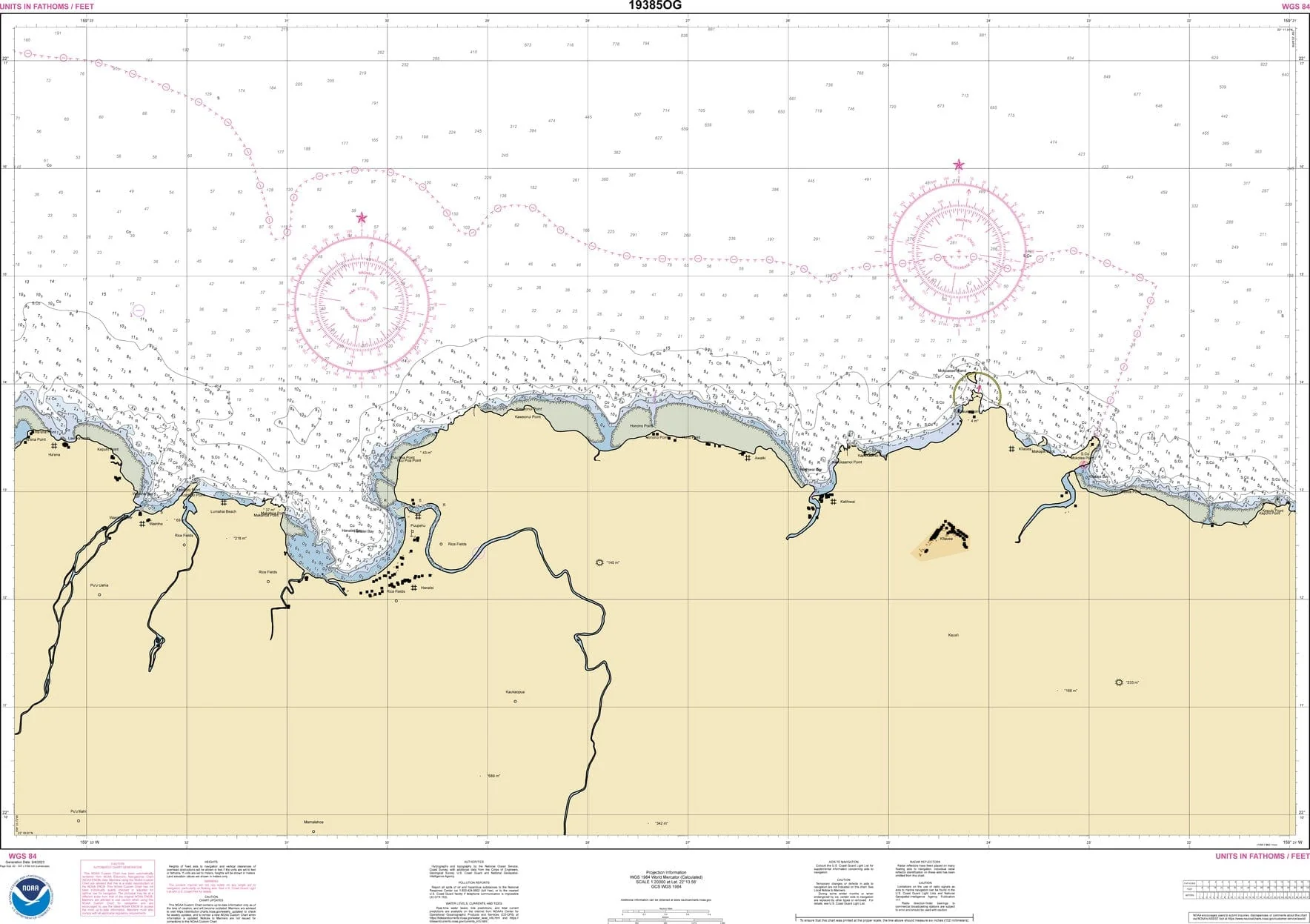The width and height of the screenshot is (1310, 924).
Task: Click the '569 m' elevation label
Action: click(494, 776)
